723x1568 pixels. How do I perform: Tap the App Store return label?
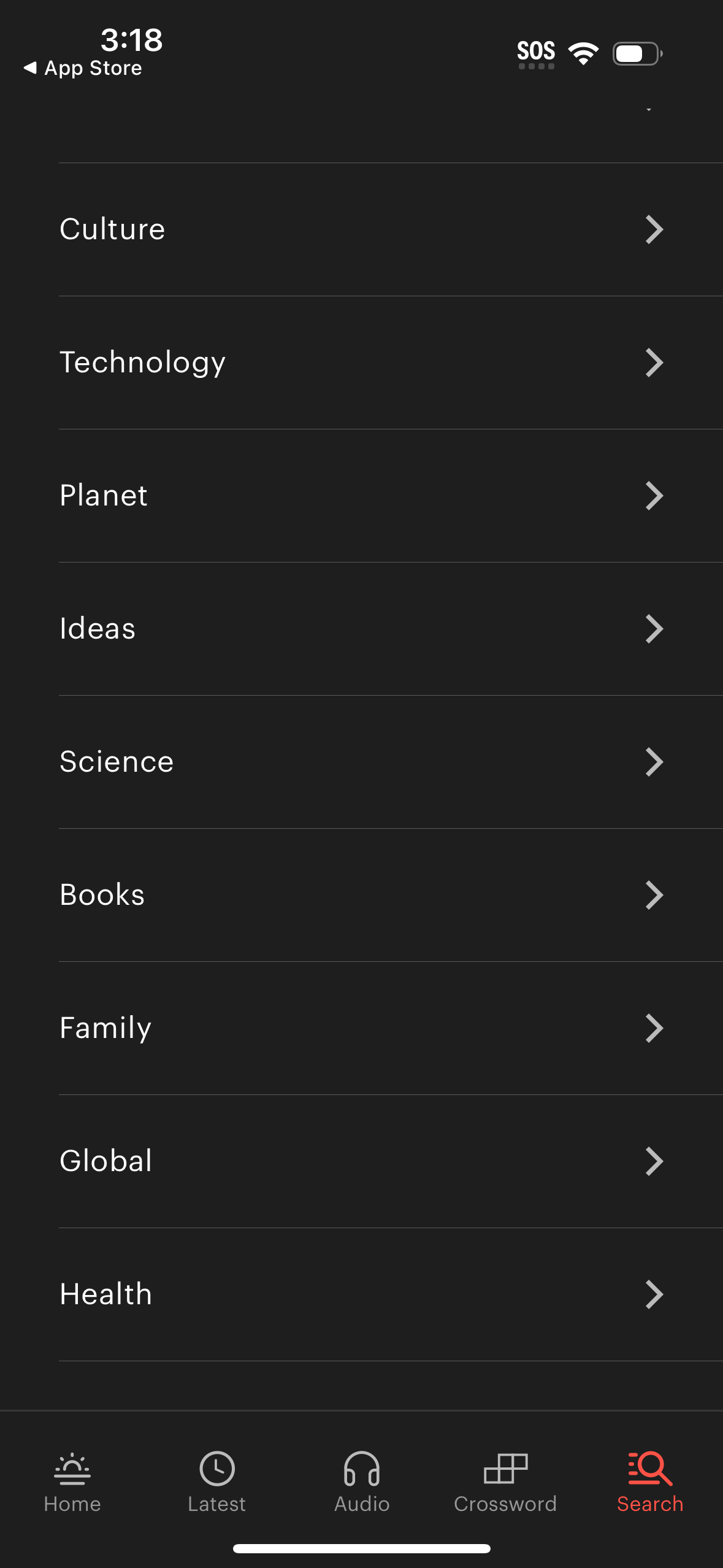click(x=93, y=68)
